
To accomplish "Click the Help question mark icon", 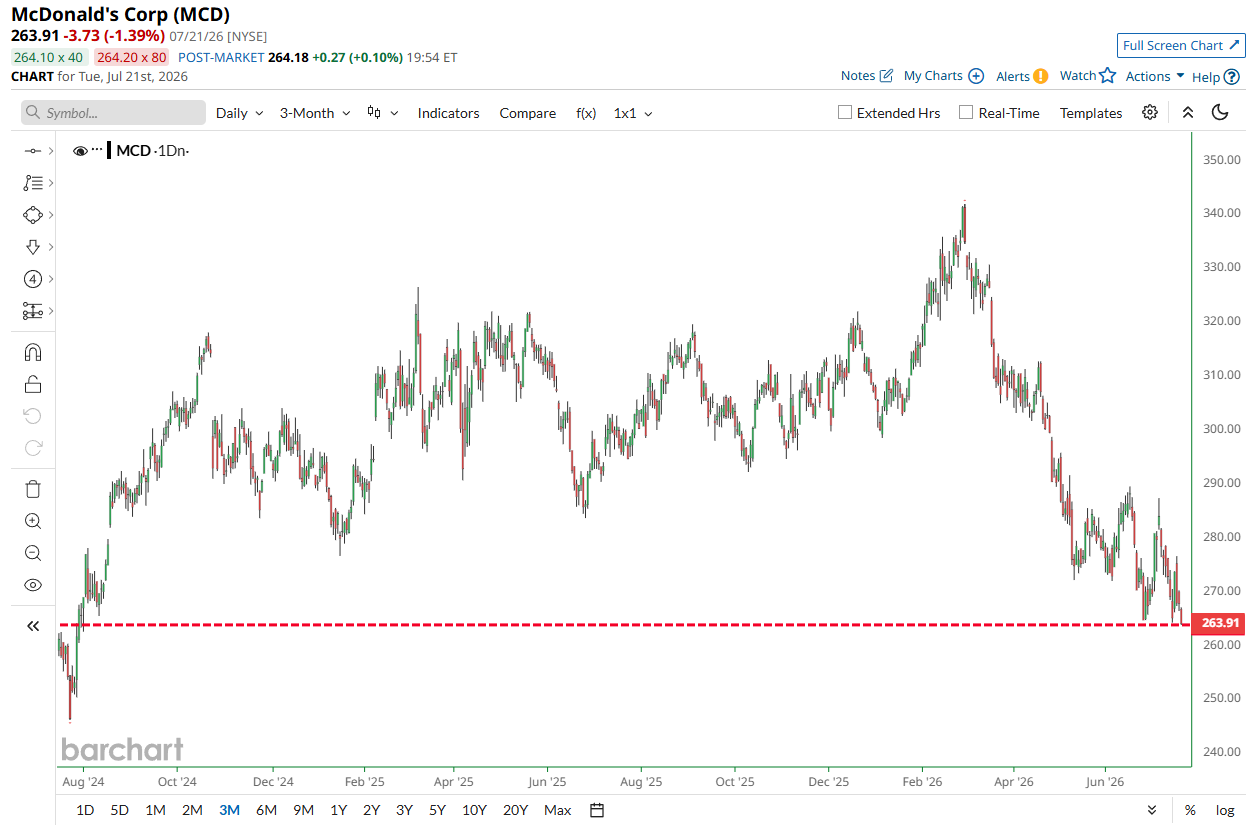I will coord(1232,77).
